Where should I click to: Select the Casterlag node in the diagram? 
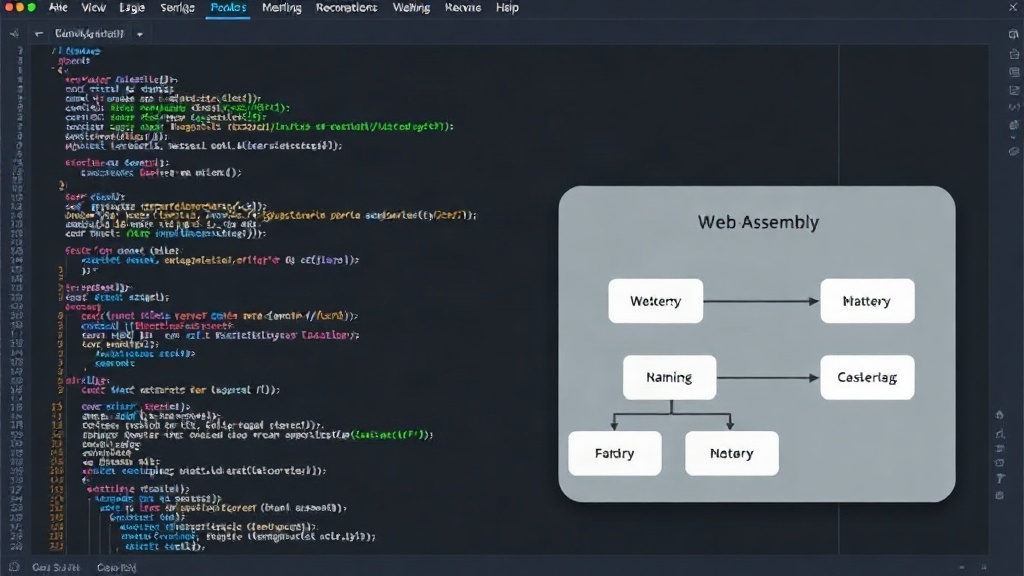point(867,377)
